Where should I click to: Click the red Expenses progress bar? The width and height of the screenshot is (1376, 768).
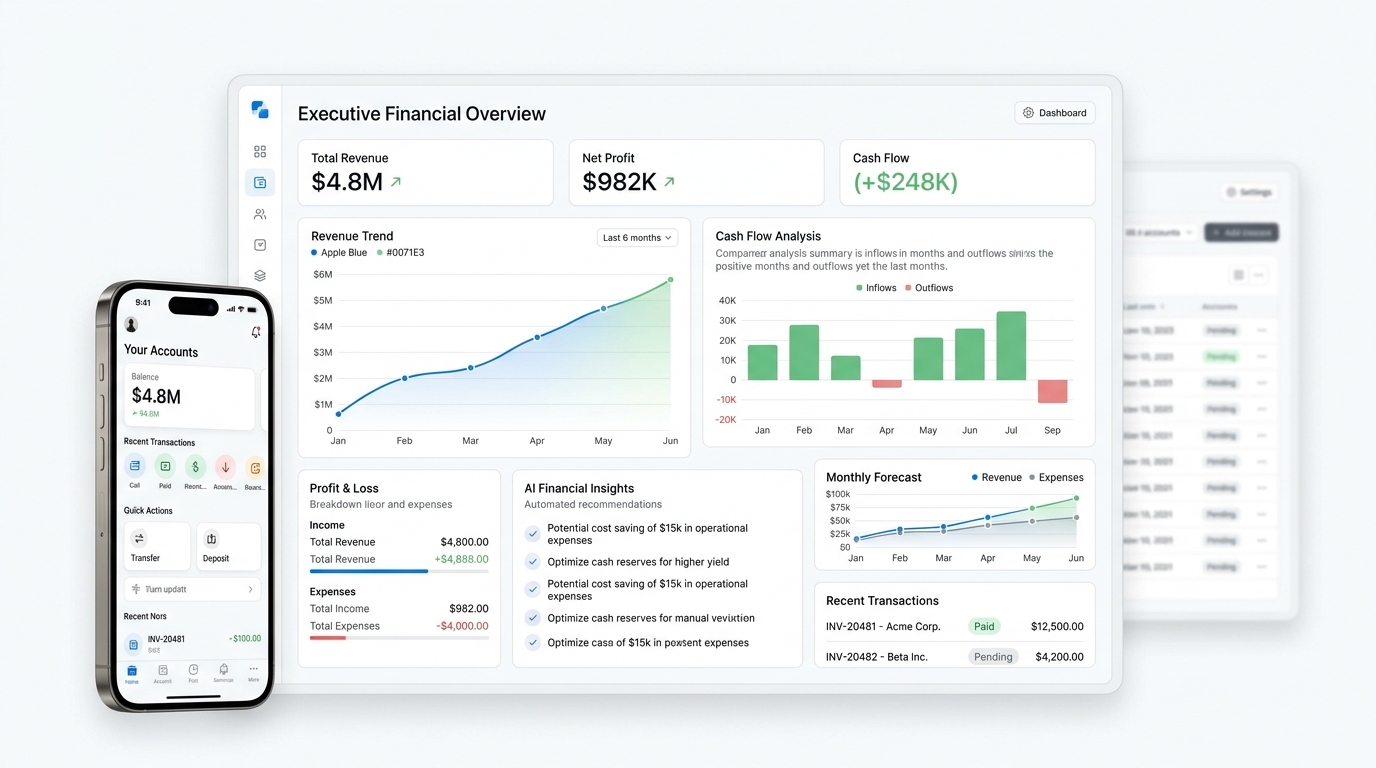(x=328, y=638)
